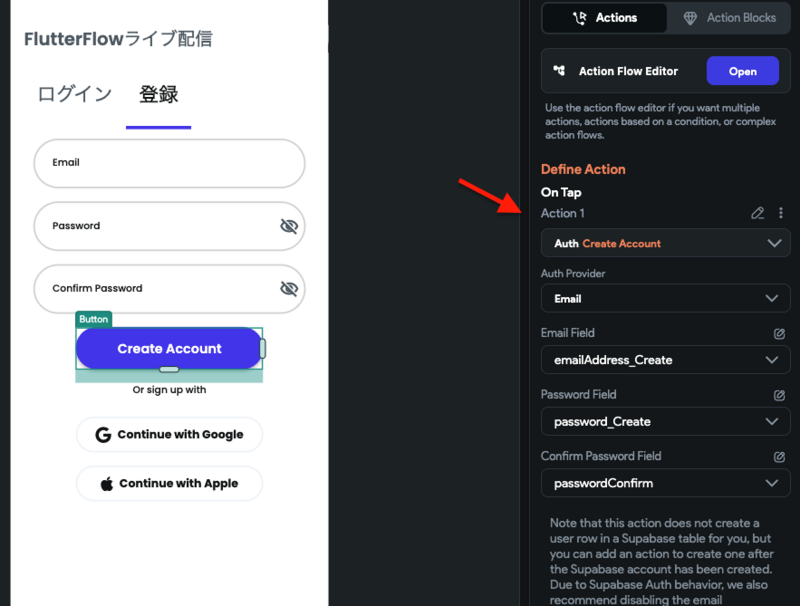
Task: Expand the passwordConfirm dropdown
Action: (665, 483)
